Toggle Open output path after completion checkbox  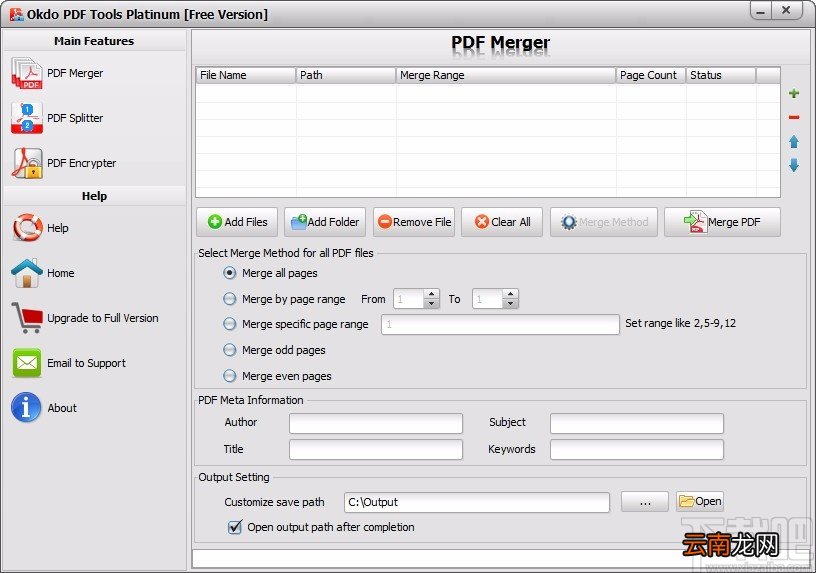pos(235,527)
